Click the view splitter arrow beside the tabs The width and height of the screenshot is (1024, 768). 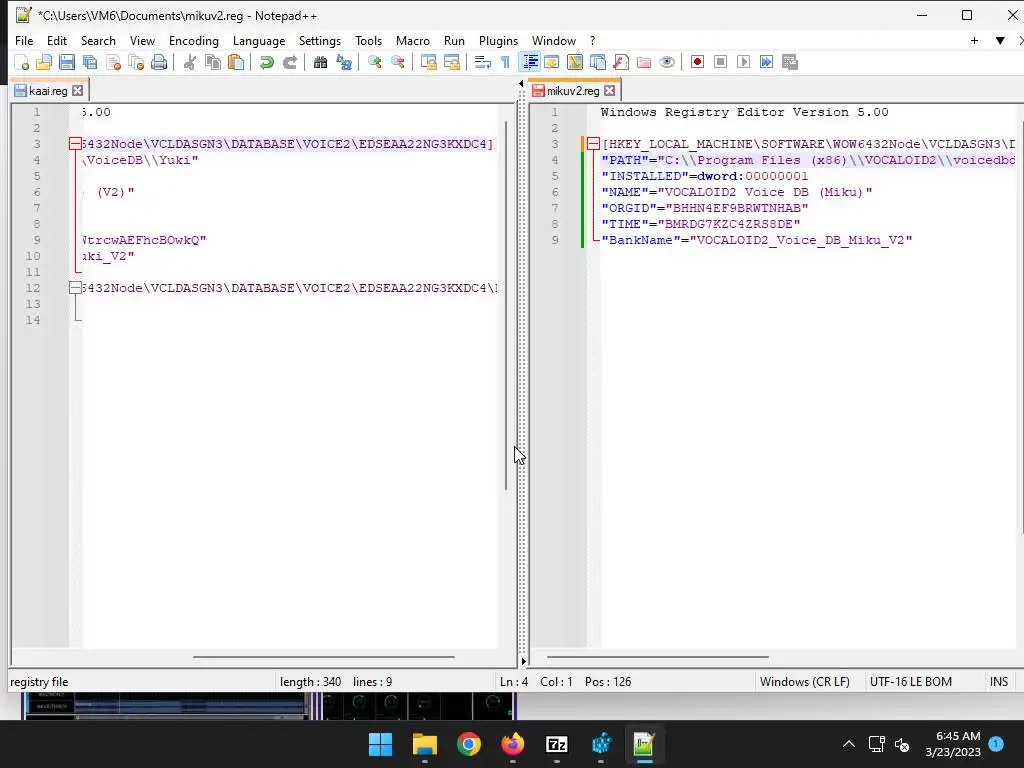click(521, 84)
